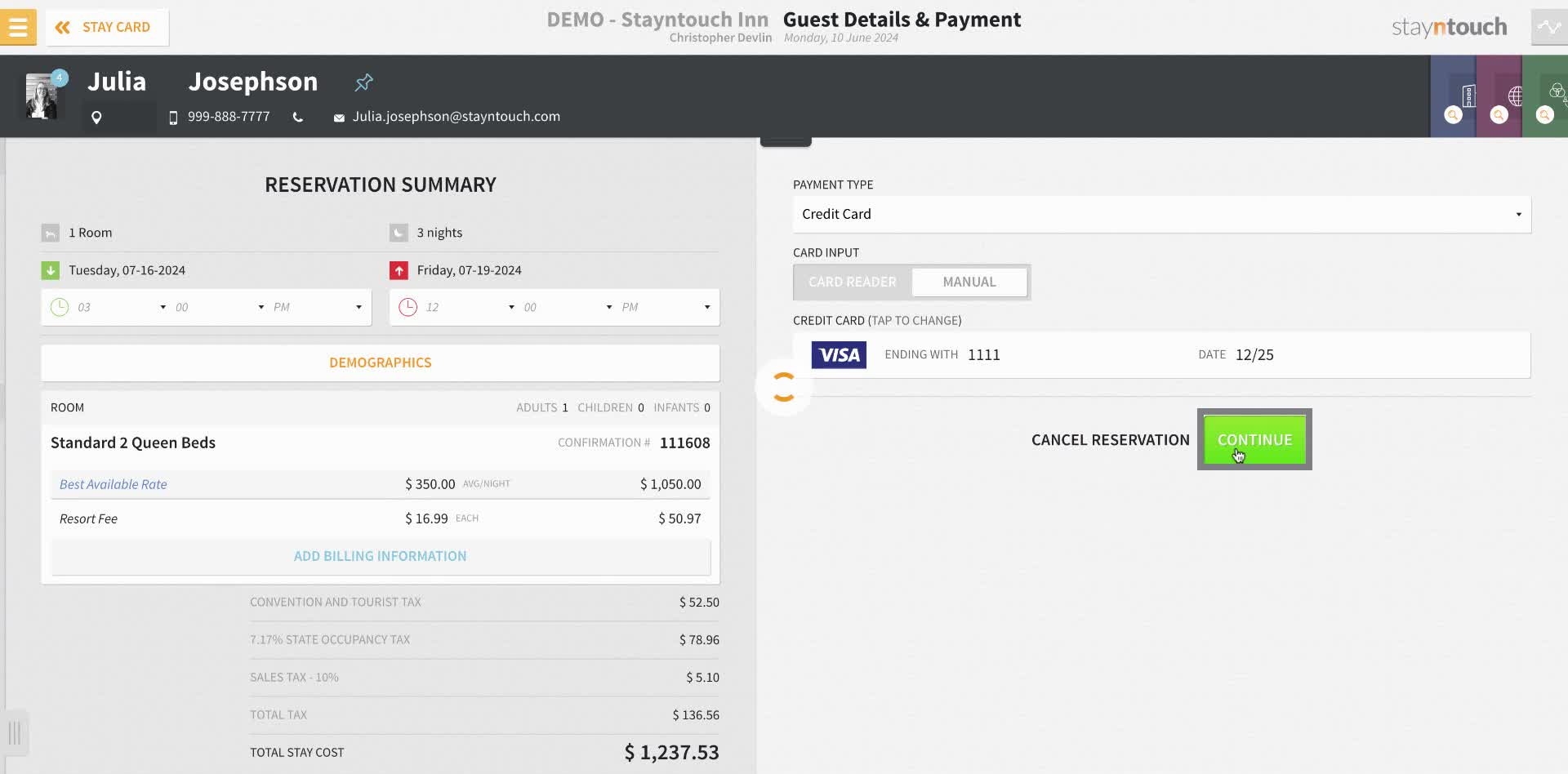Click the analytics graph icon top right
The height and width of the screenshot is (774, 1568).
coord(1549,27)
